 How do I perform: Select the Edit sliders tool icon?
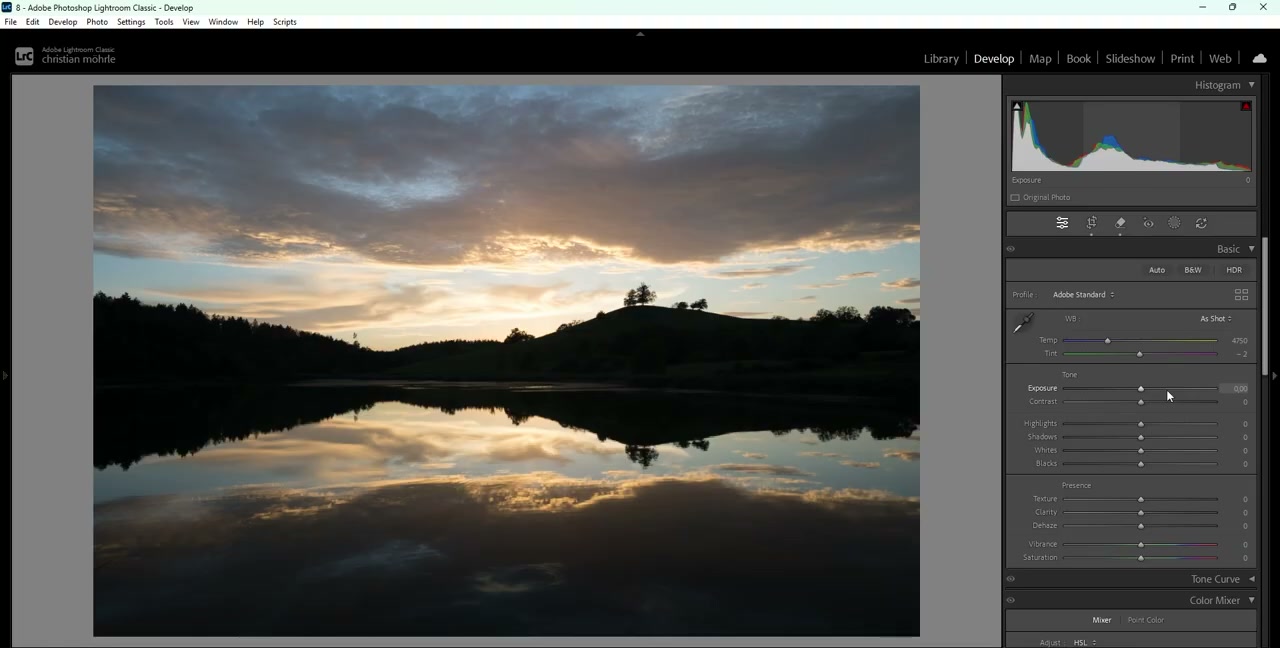1062,223
